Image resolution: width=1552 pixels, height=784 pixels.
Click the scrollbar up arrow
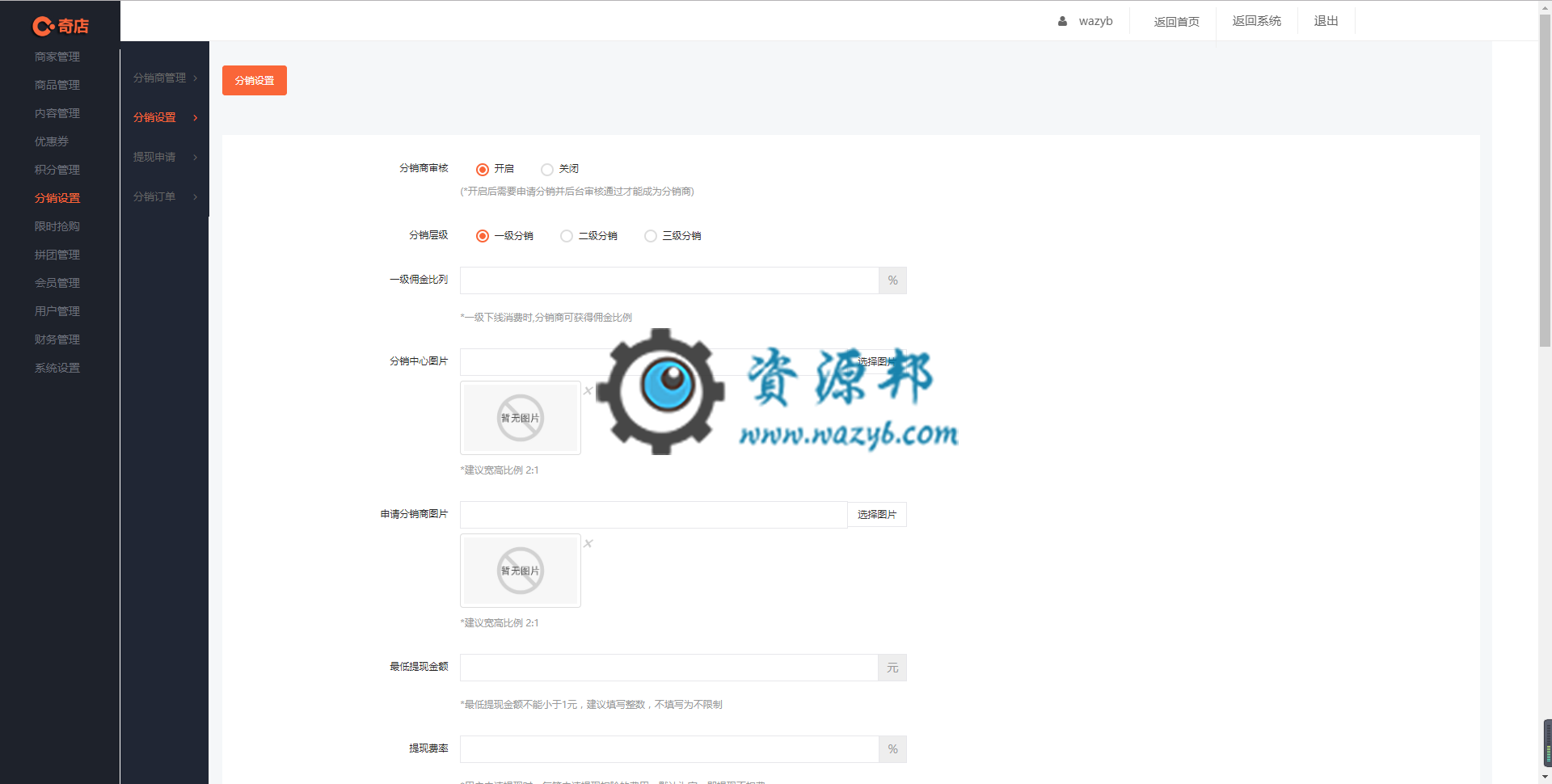tap(1545, 6)
